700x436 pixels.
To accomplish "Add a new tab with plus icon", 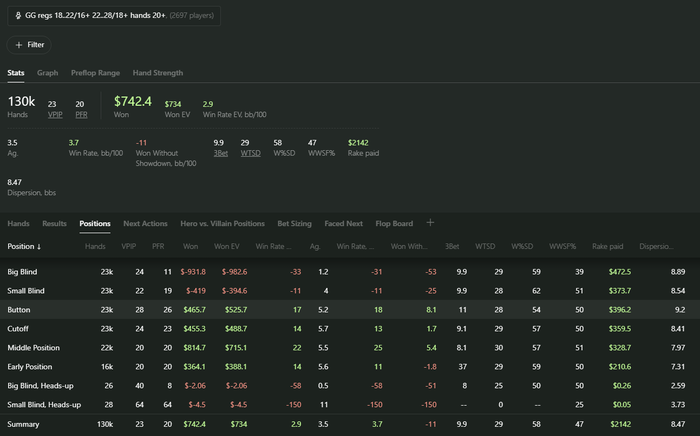I will pos(430,223).
